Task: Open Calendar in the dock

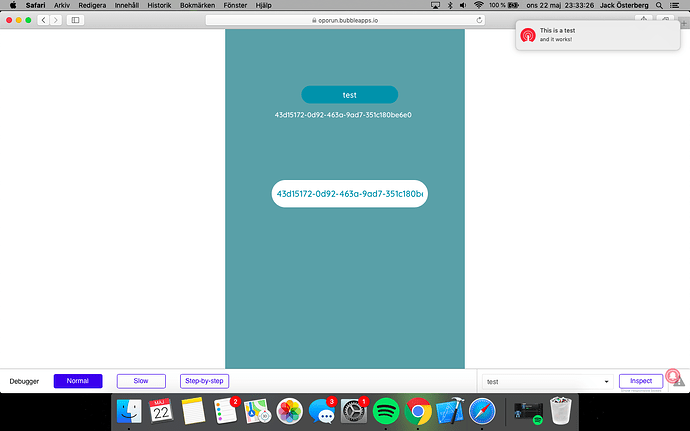Action: pyautogui.click(x=161, y=411)
